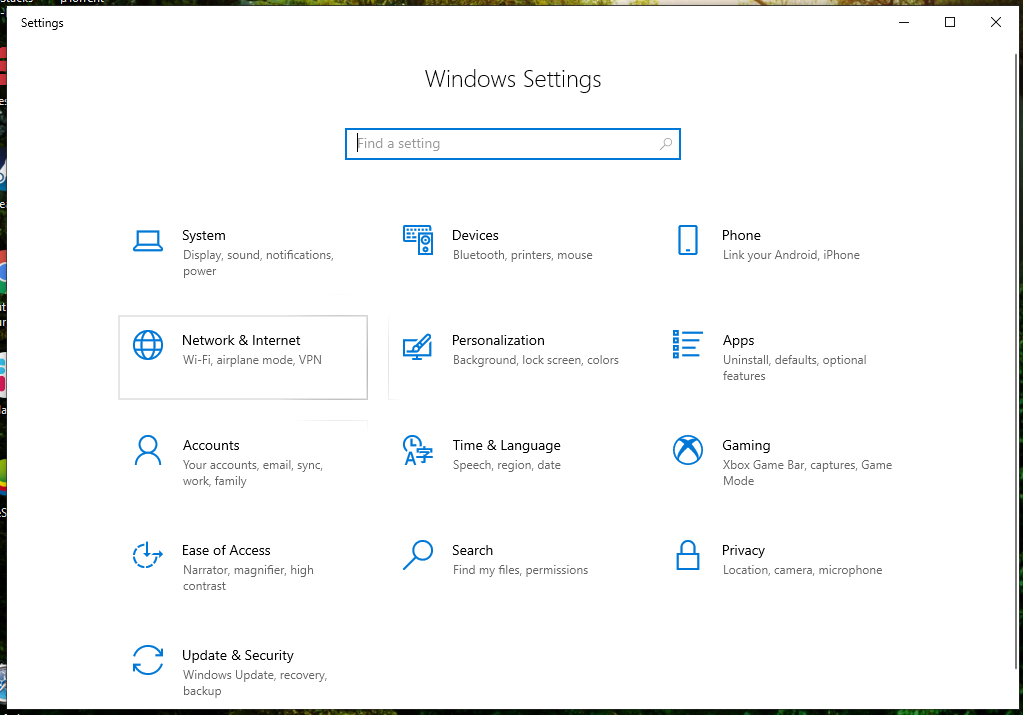The width and height of the screenshot is (1023, 715).
Task: Click the Time & Language icon
Action: click(x=418, y=450)
